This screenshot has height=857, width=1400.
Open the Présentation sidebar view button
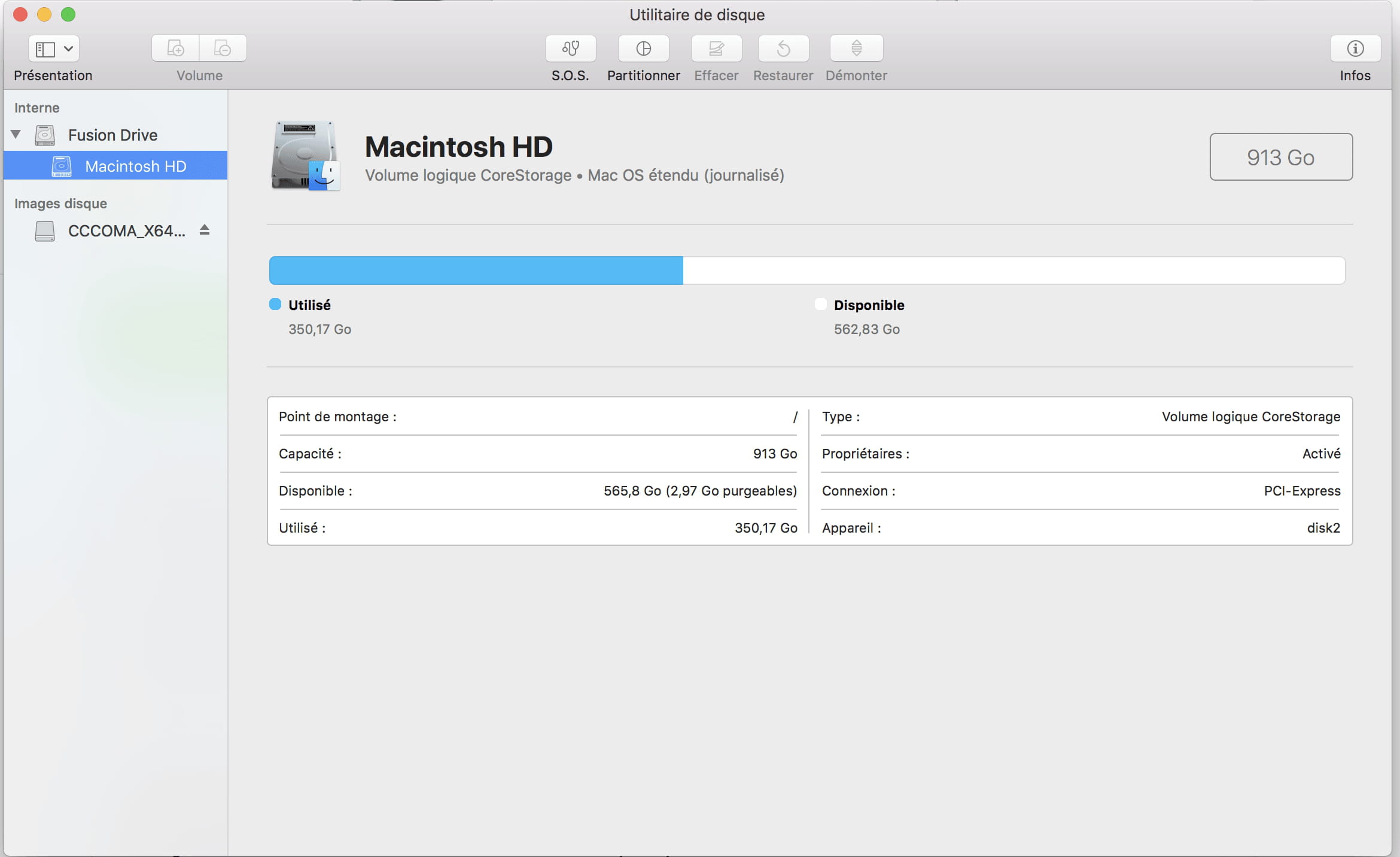53,48
